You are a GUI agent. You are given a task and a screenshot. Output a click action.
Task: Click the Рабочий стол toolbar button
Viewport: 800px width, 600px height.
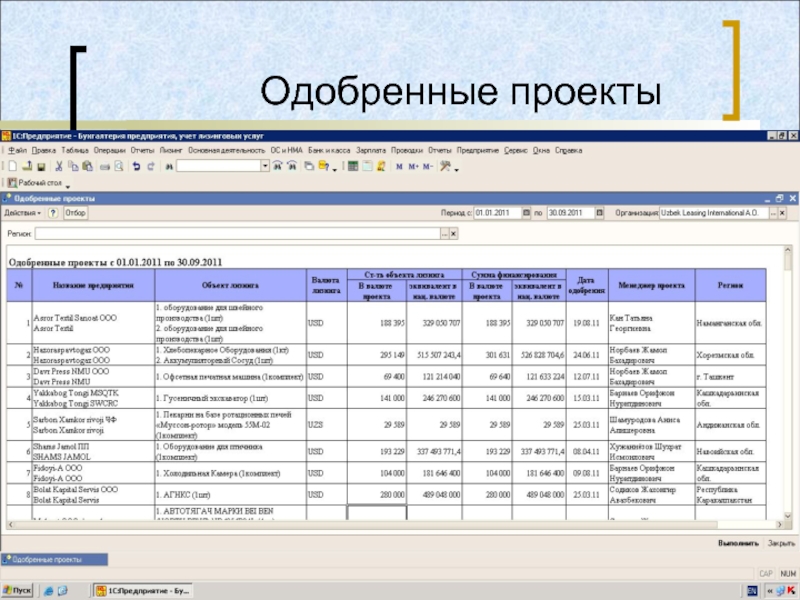(x=34, y=183)
